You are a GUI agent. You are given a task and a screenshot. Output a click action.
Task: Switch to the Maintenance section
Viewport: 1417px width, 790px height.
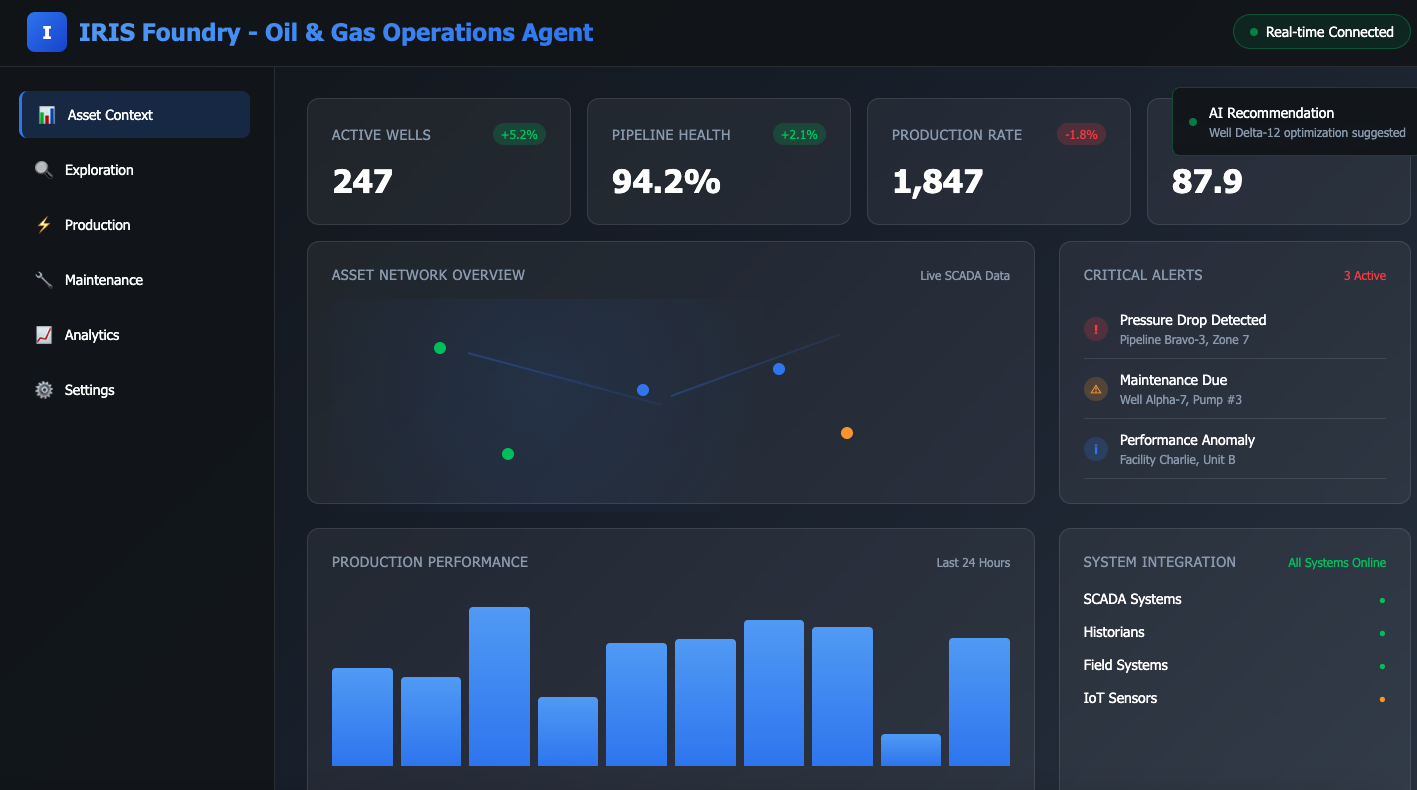point(104,280)
